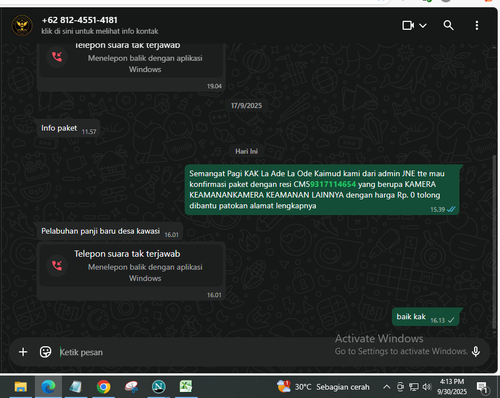Open File Explorer from taskbar
500x398 pixels.
tap(21, 387)
